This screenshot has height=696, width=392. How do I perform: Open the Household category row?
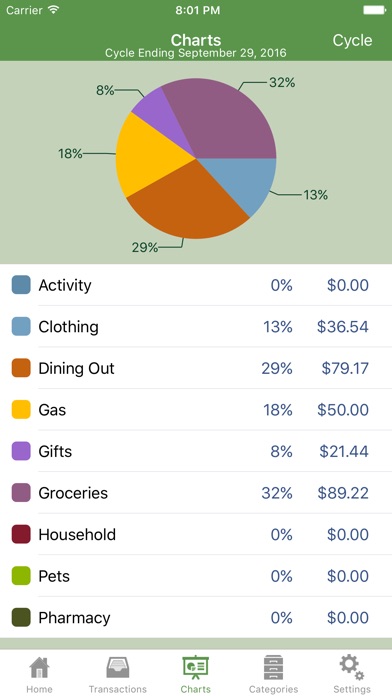tap(196, 534)
